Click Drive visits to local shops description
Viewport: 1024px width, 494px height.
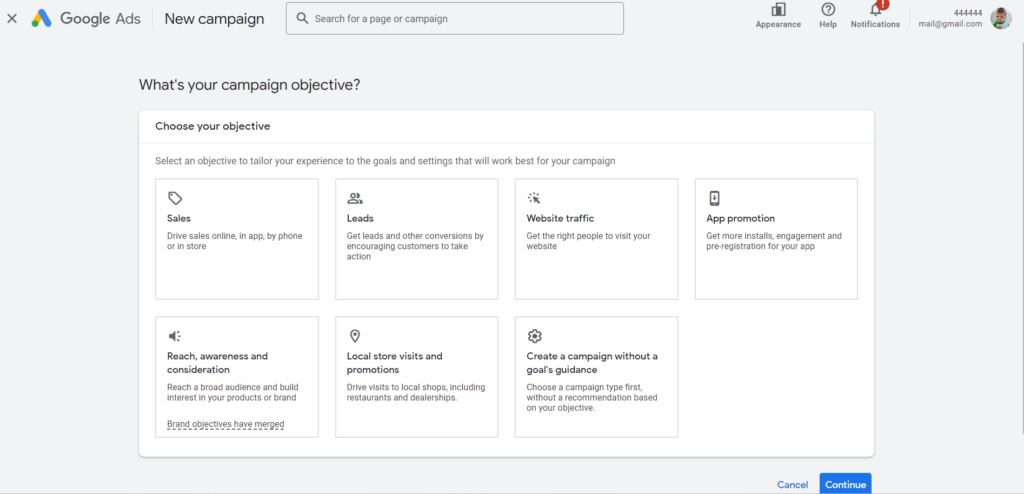coord(416,392)
